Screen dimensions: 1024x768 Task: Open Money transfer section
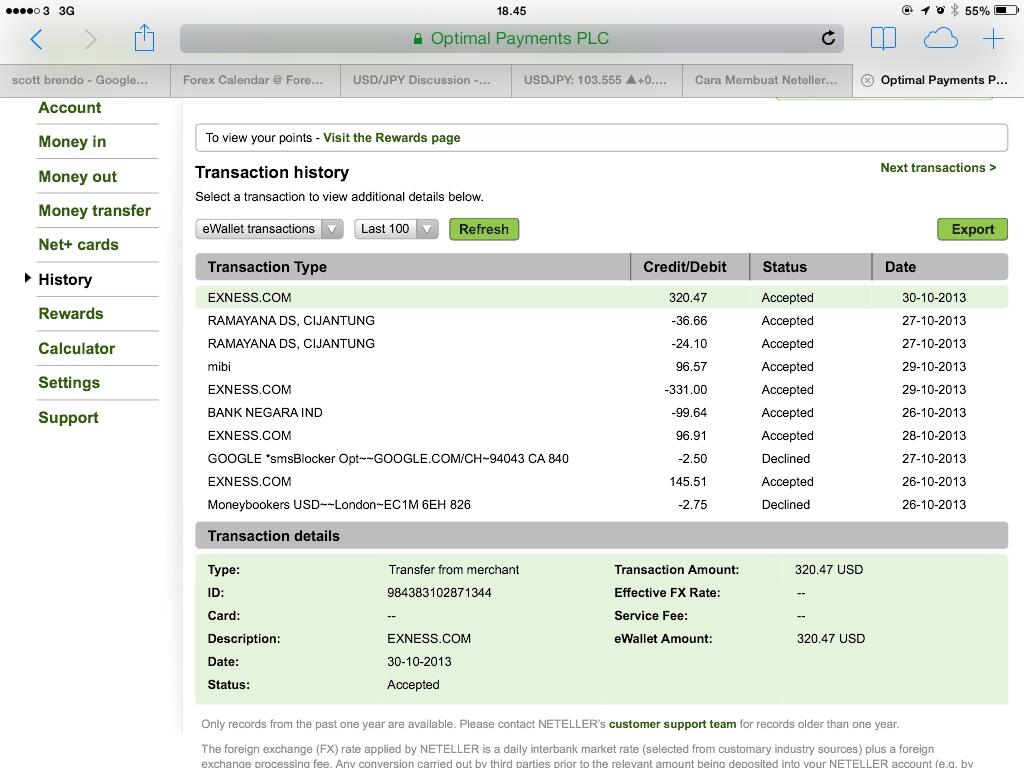94,210
